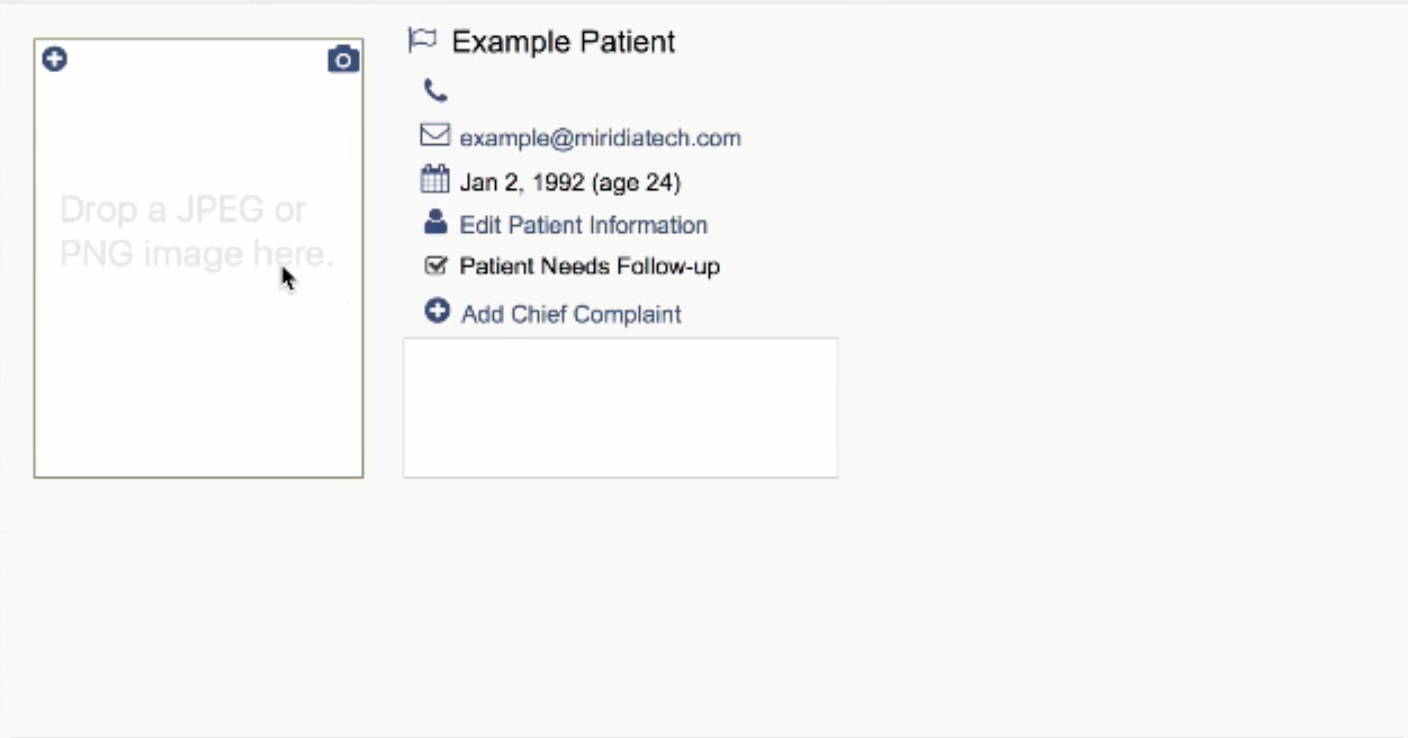Open Edit Patient Information
Screen dimensions: 1408x738
583,225
